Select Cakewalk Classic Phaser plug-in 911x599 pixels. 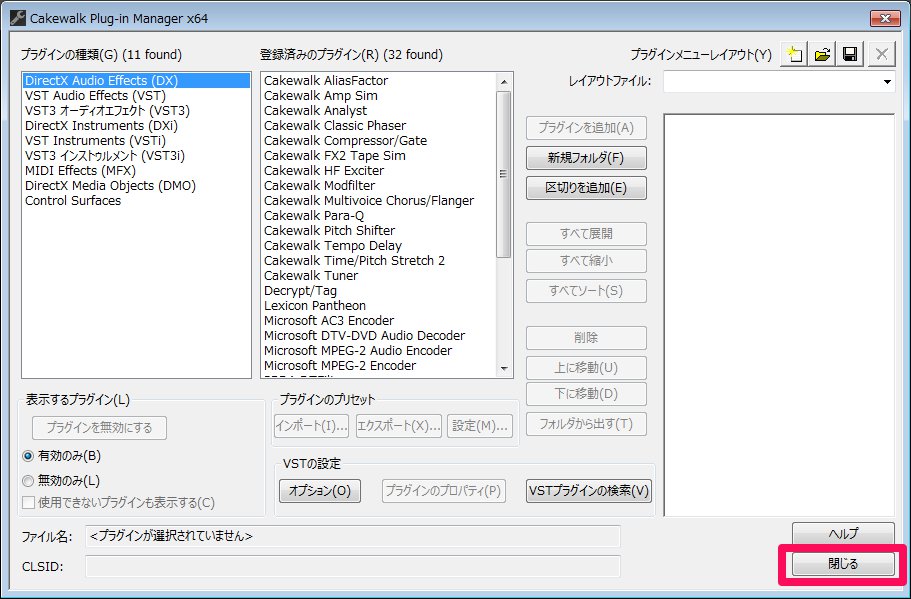(379, 126)
